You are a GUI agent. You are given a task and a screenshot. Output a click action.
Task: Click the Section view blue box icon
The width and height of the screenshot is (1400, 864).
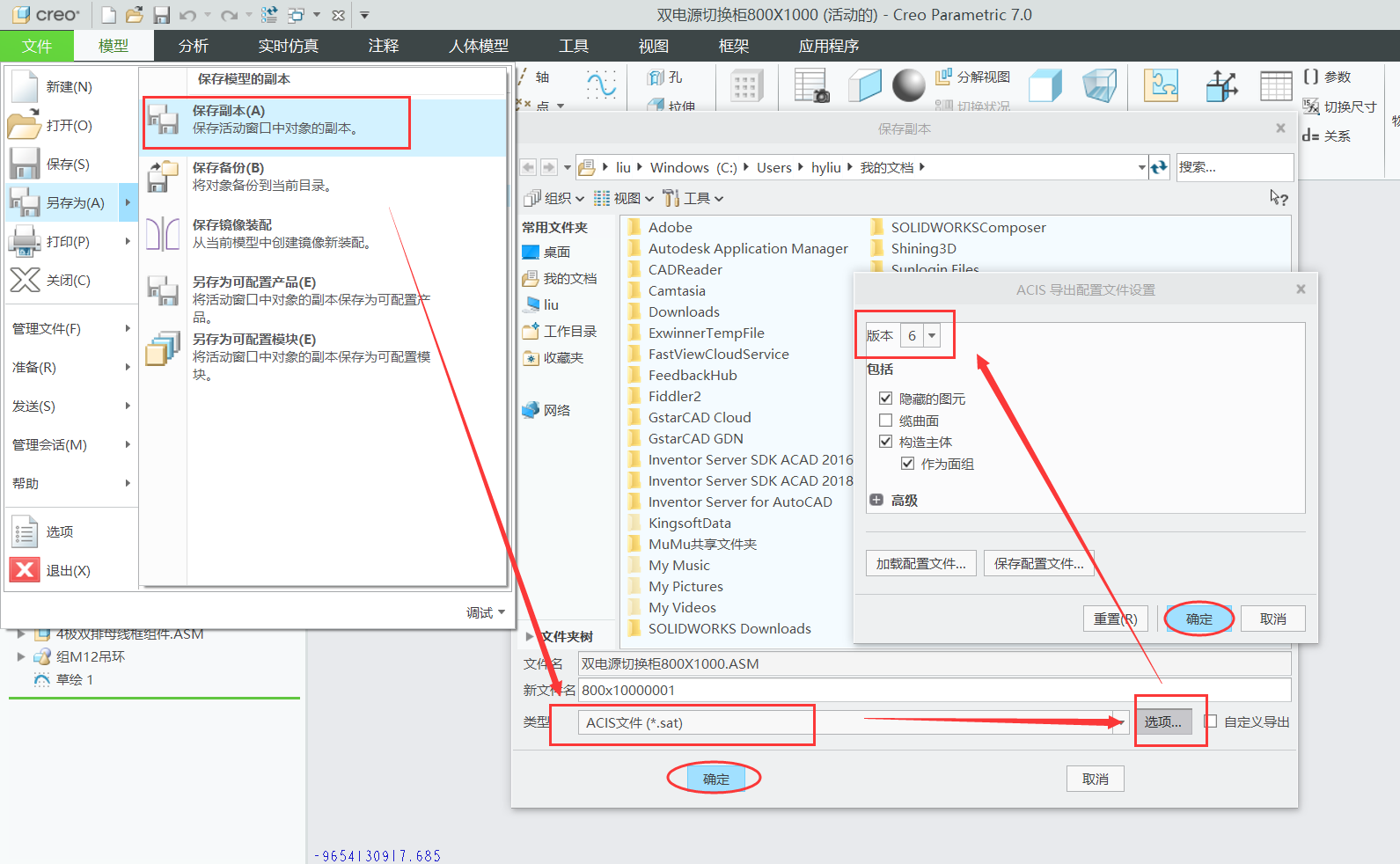click(x=864, y=86)
